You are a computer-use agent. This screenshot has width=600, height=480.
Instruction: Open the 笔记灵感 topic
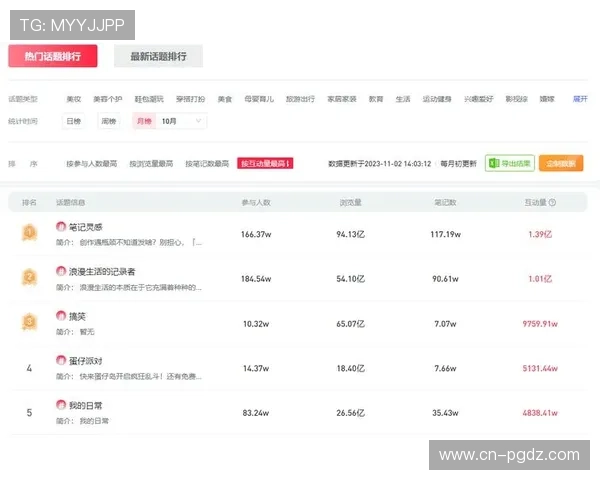(x=86, y=227)
